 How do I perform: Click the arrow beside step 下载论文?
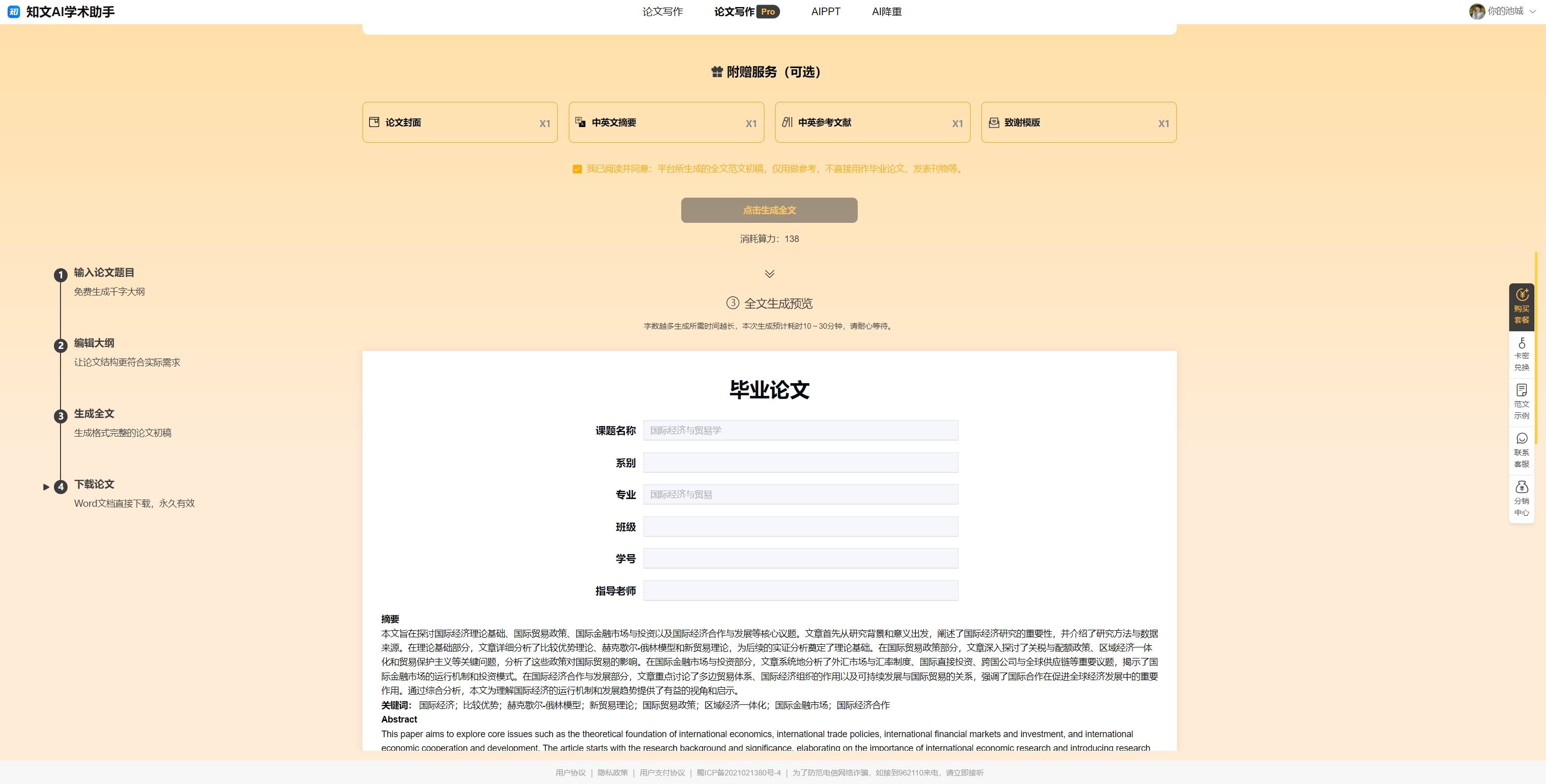(46, 487)
